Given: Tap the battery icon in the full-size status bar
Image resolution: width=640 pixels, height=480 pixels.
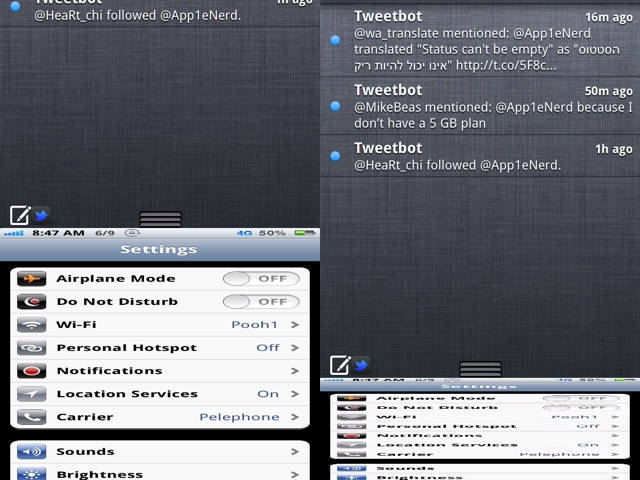Looking at the screenshot, I should coord(305,233).
